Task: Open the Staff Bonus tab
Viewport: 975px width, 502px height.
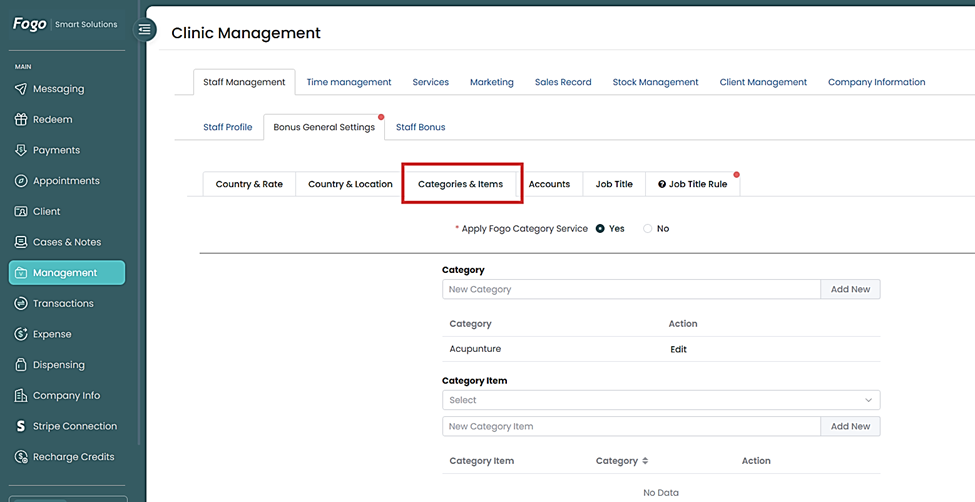Action: (x=420, y=127)
